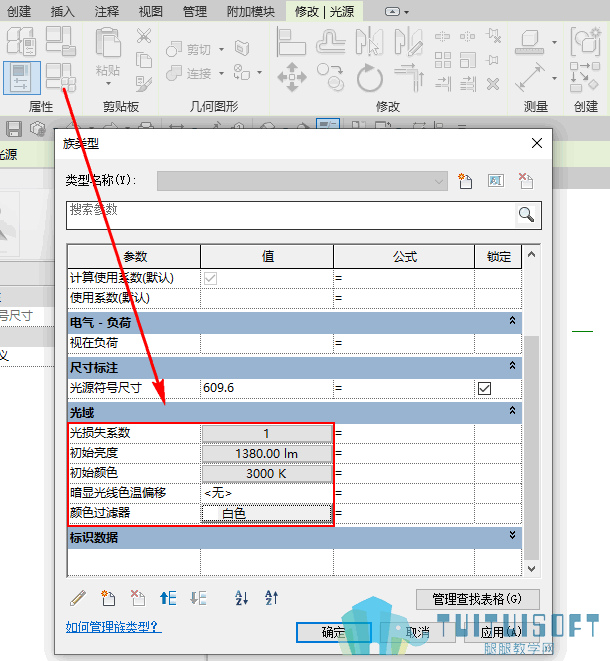Image resolution: width=610 pixels, height=661 pixels.
Task: Click the Save icon in quick access toolbar
Action: coord(13,129)
